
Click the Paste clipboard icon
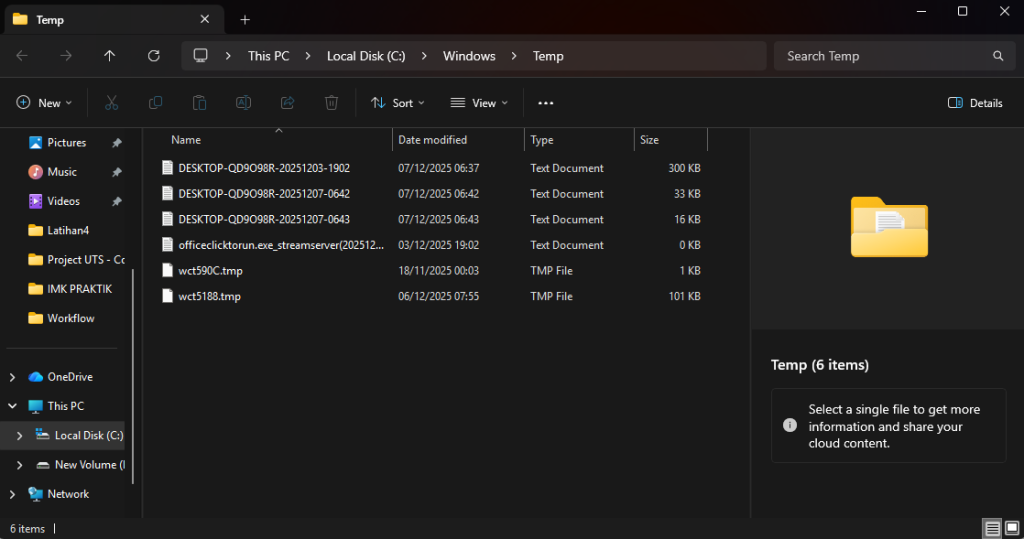pyautogui.click(x=200, y=103)
